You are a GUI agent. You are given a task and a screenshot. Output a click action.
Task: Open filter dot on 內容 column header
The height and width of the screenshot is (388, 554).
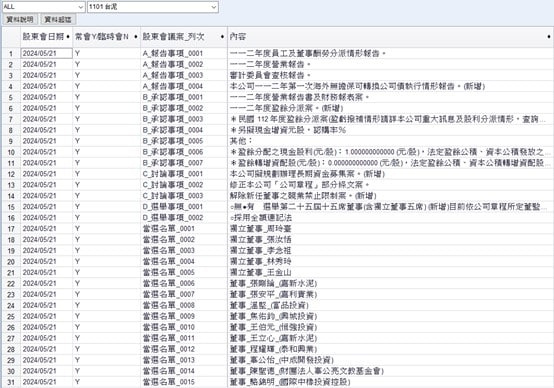(x=549, y=37)
